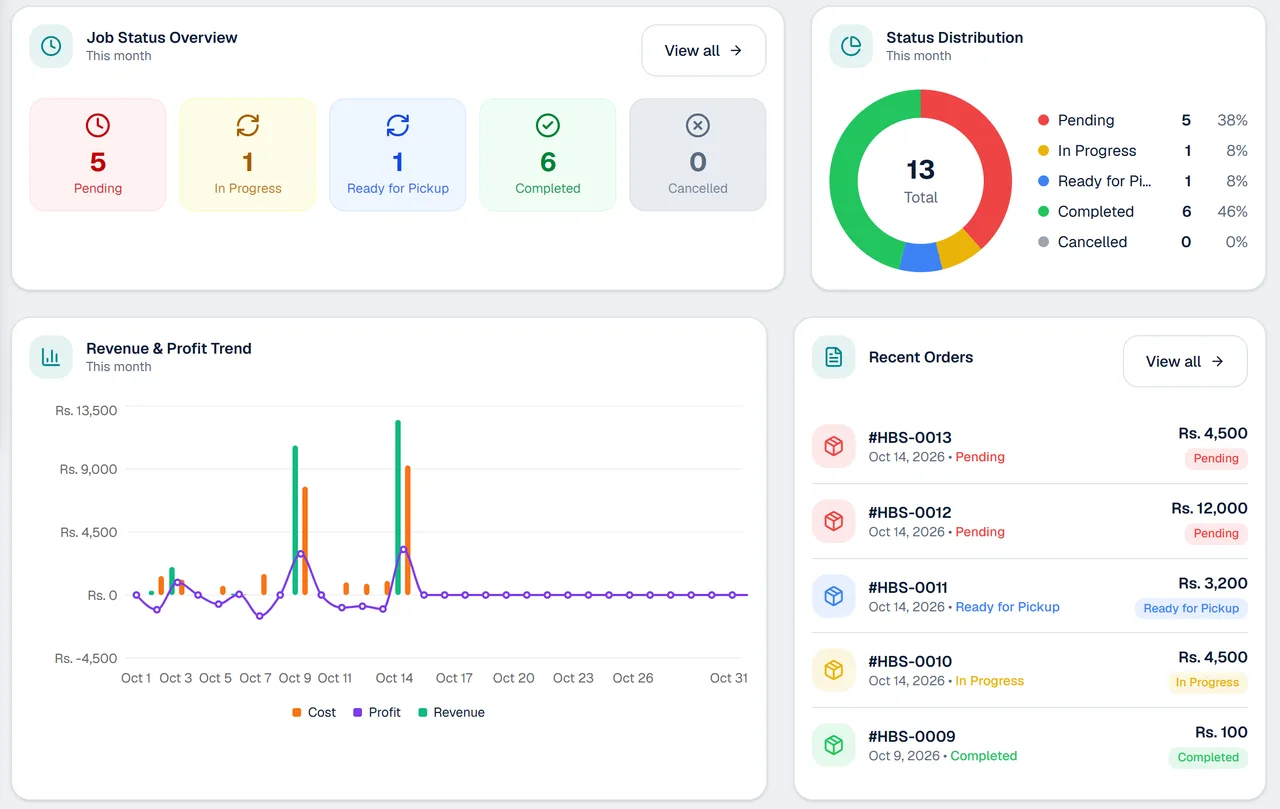This screenshot has height=809, width=1280.
Task: Toggle the Cost series in chart legend
Action: point(314,712)
